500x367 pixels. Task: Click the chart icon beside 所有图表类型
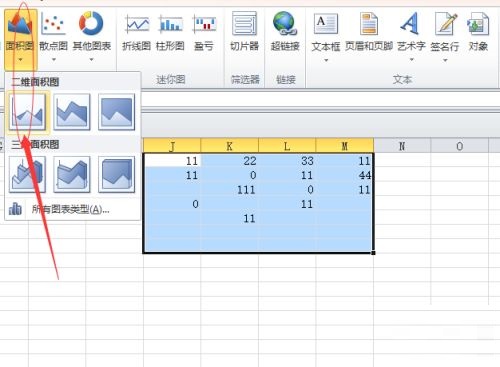tap(15, 209)
